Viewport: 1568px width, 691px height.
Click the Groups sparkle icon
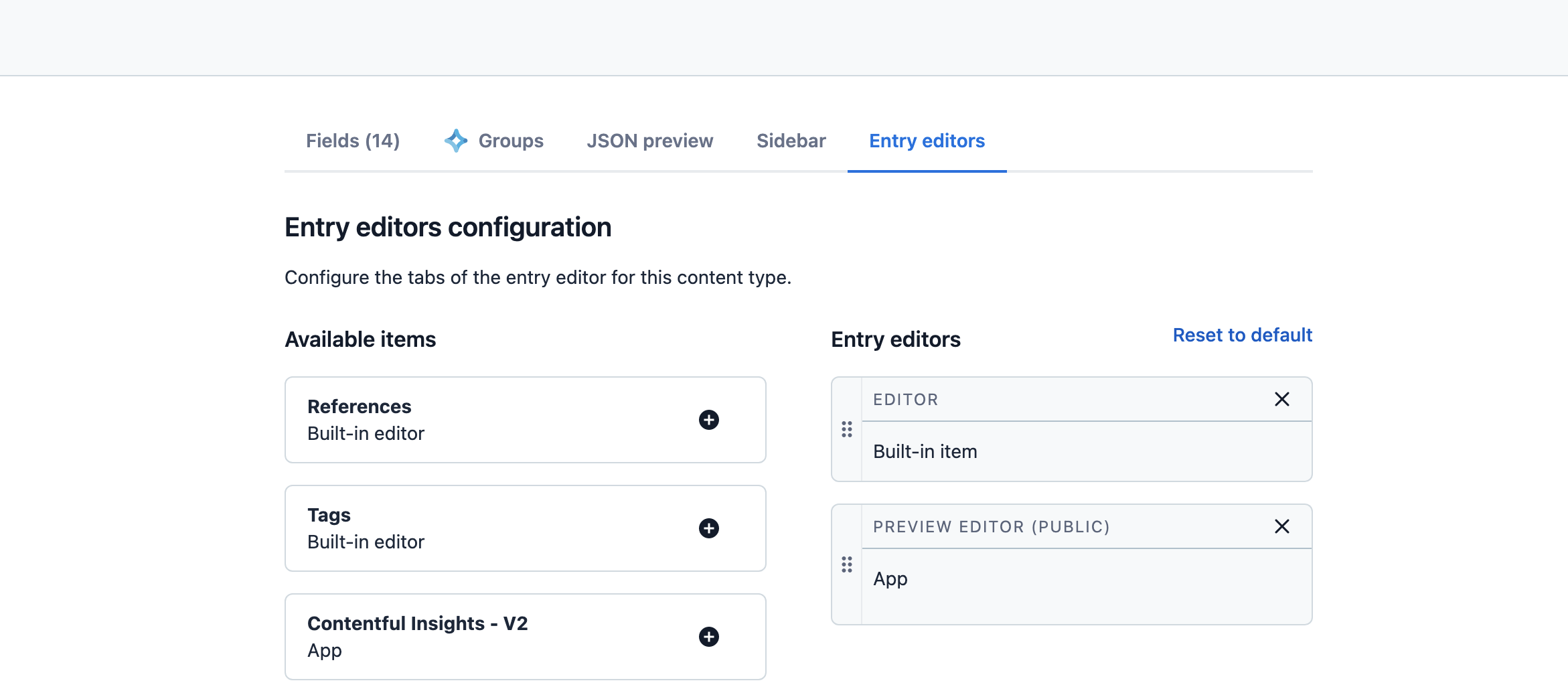point(456,141)
